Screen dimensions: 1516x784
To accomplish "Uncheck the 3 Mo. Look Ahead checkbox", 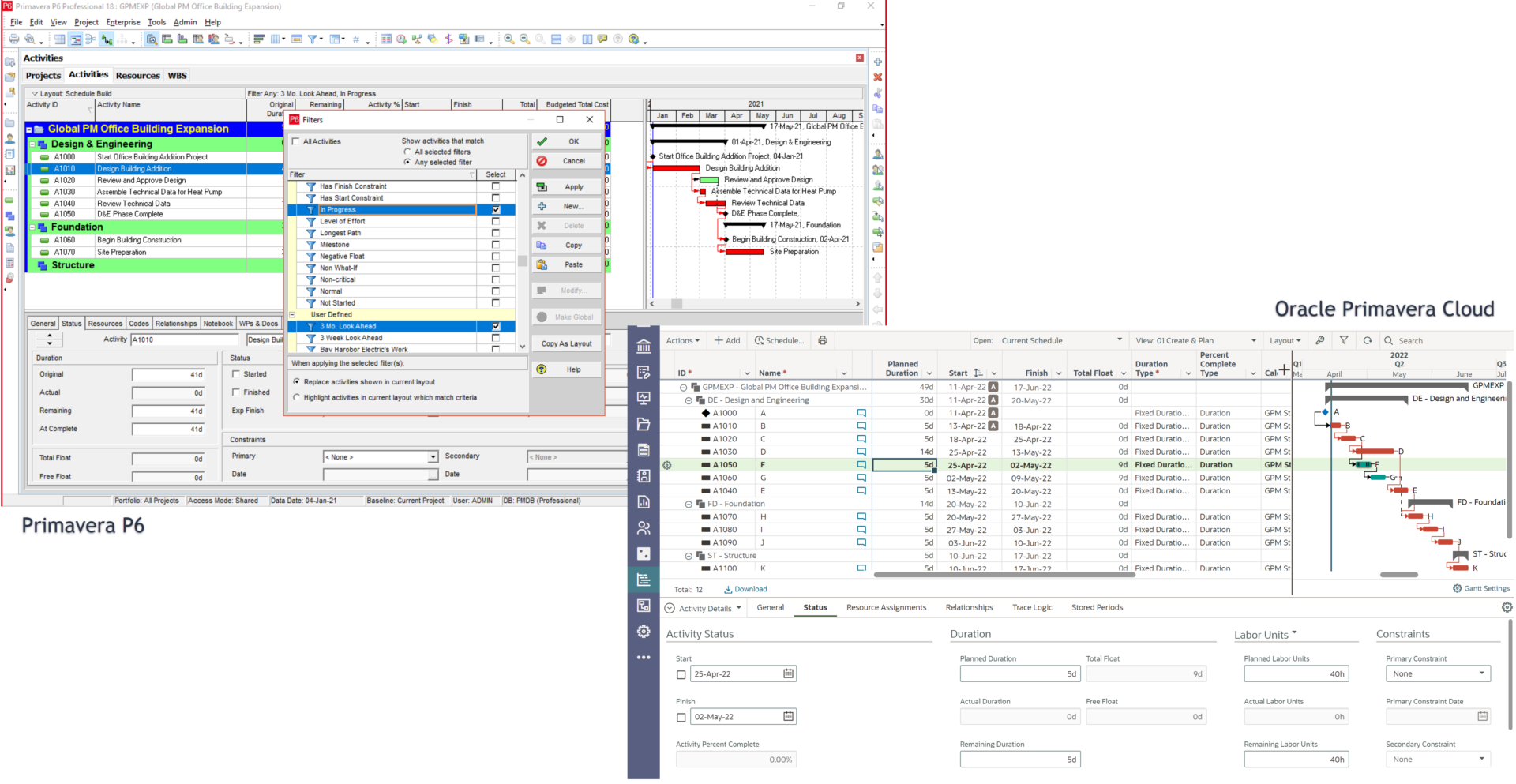I will pos(496,326).
